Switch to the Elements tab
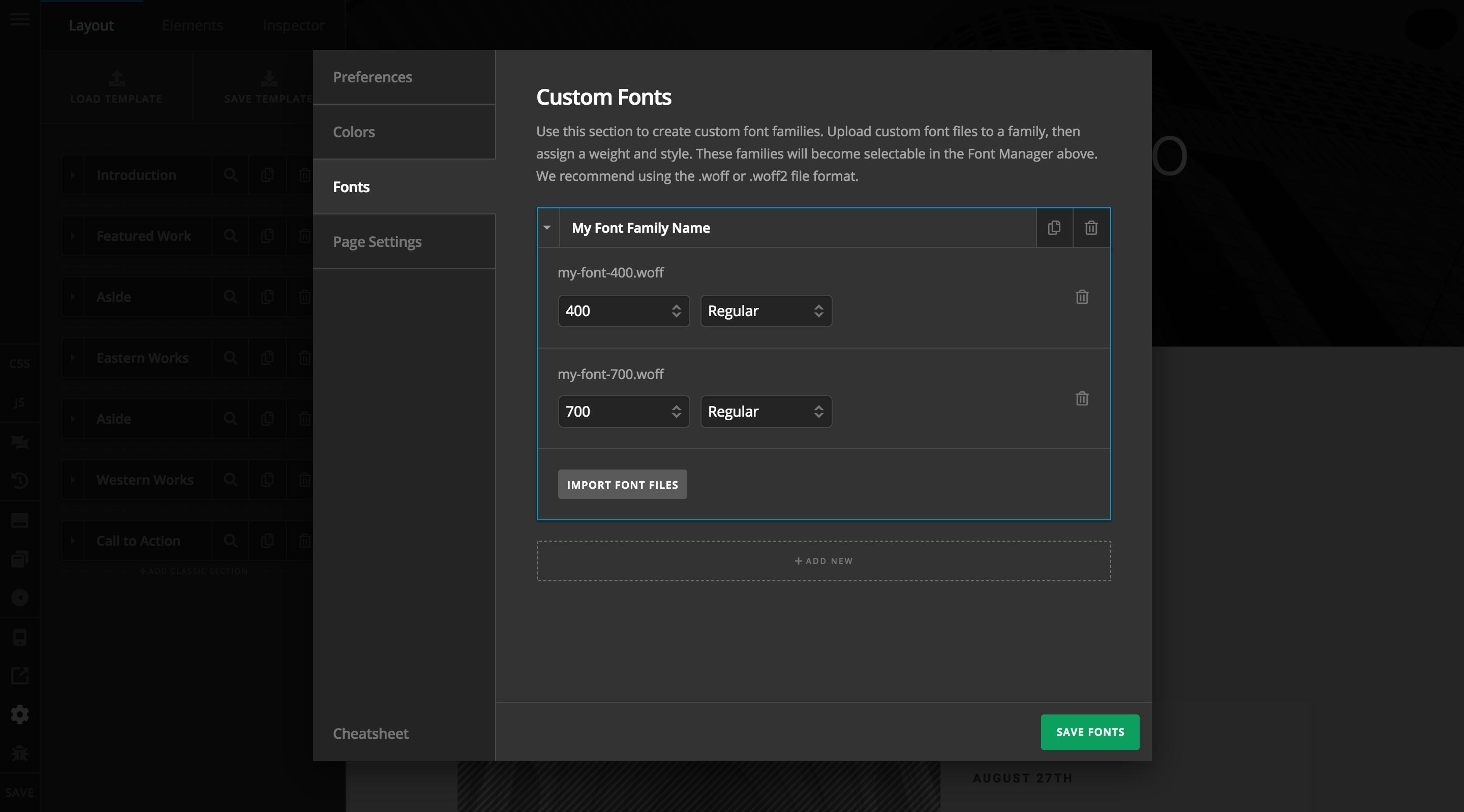Screen dimensions: 1464x812 [192, 25]
